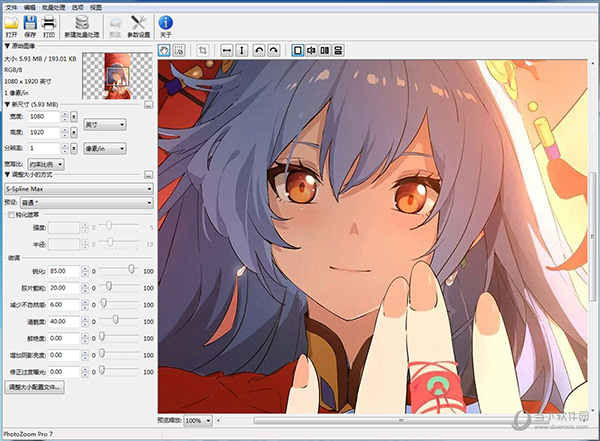The image size is (600, 441).
Task: Switch to side-by-side vertical preview
Action: point(324,50)
